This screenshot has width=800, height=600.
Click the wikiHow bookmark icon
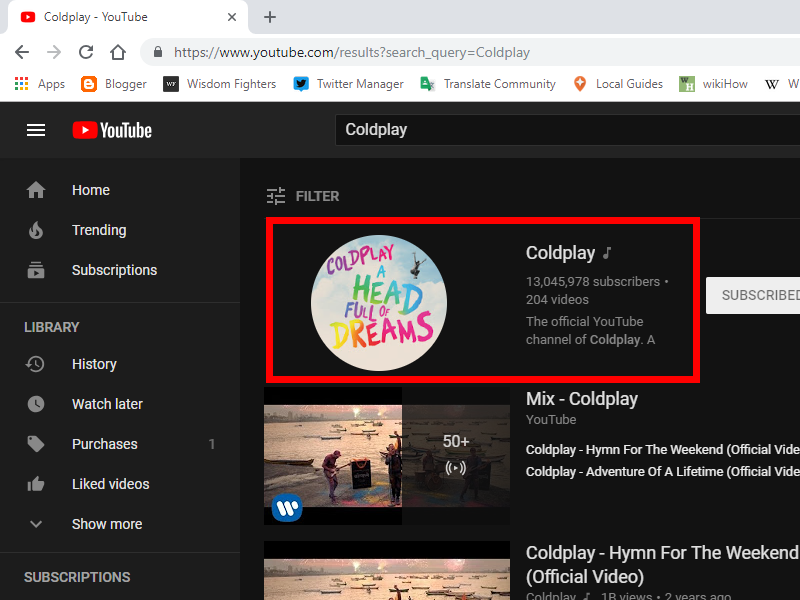tap(687, 84)
